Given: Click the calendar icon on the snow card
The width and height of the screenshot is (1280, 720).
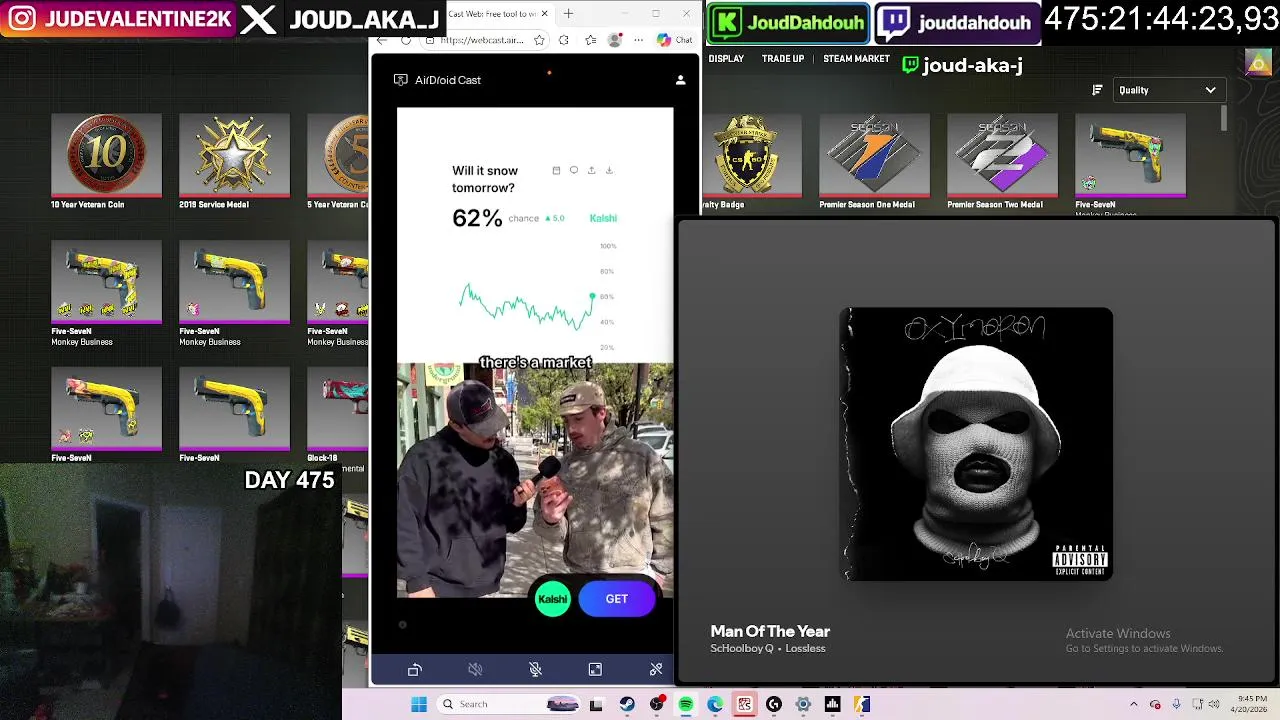Looking at the screenshot, I should [556, 170].
